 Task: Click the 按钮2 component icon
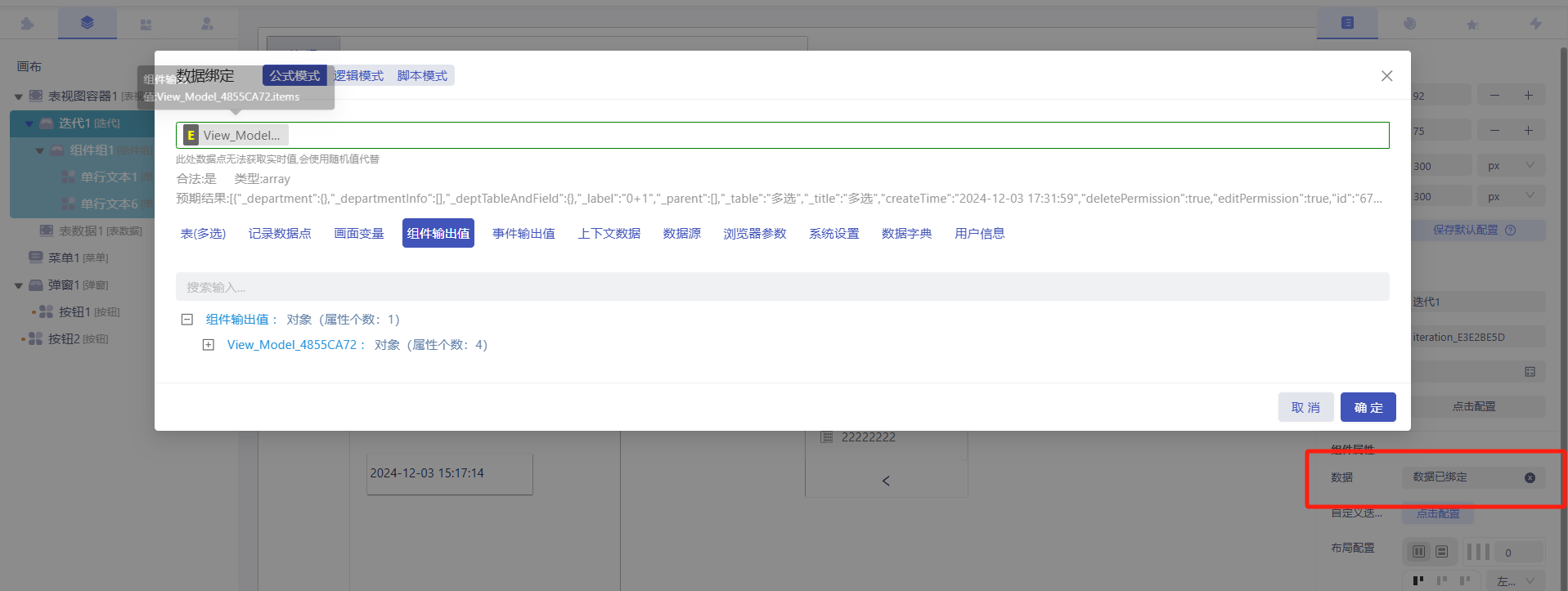point(35,338)
